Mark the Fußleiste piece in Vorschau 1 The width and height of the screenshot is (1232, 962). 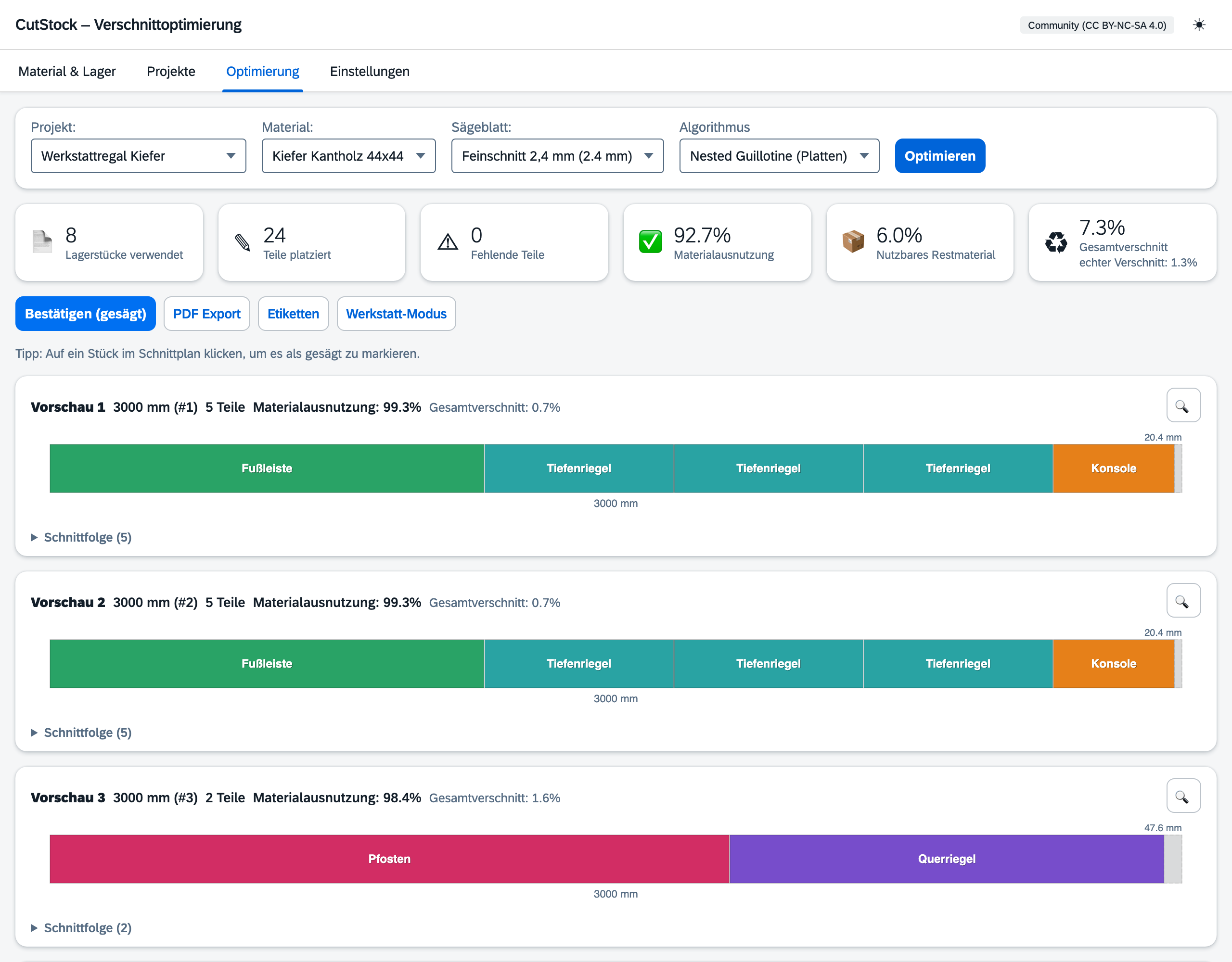267,468
